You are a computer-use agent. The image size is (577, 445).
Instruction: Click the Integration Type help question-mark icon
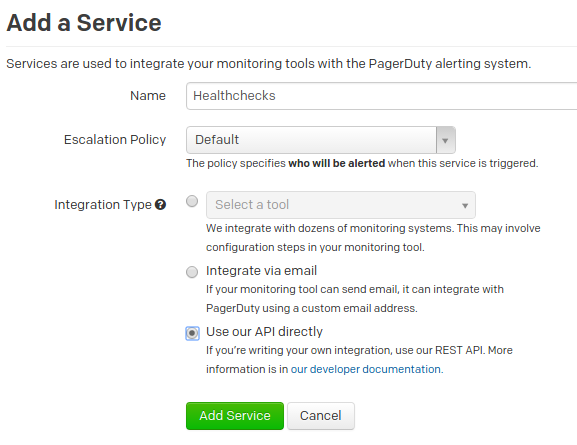(x=160, y=204)
